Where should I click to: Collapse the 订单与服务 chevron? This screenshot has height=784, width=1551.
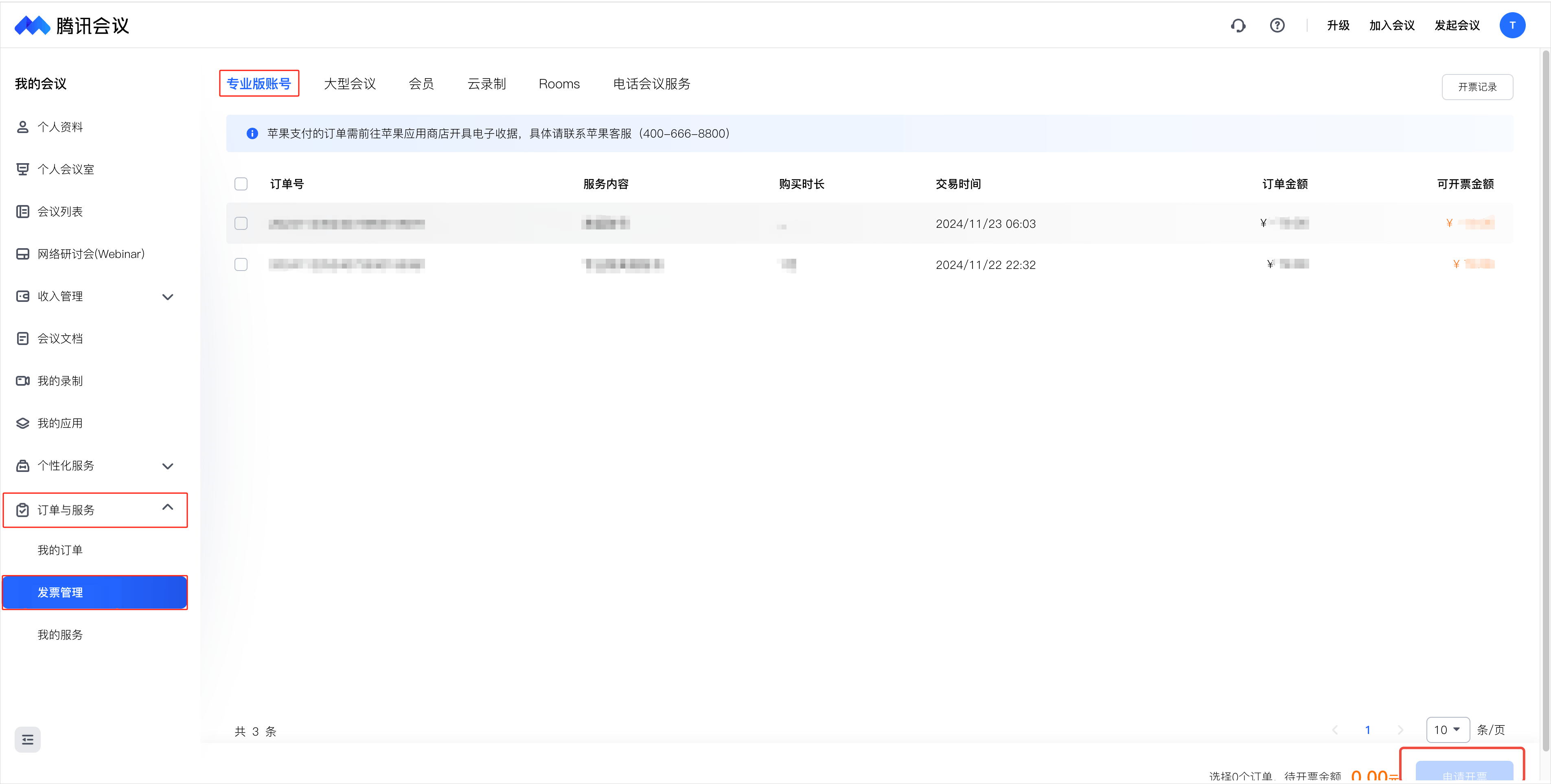pyautogui.click(x=168, y=508)
